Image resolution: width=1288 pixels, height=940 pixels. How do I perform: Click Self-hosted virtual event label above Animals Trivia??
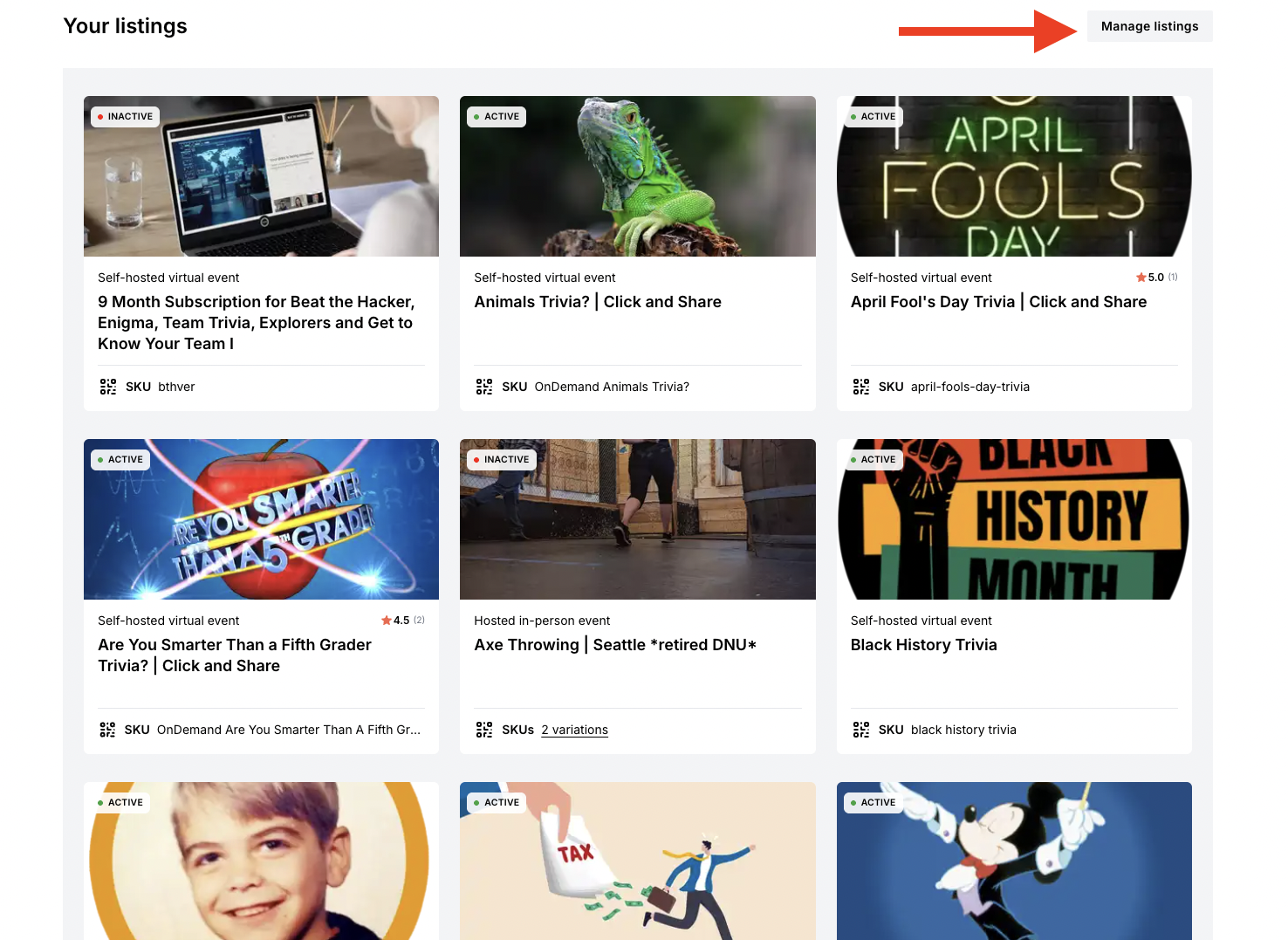tap(545, 278)
